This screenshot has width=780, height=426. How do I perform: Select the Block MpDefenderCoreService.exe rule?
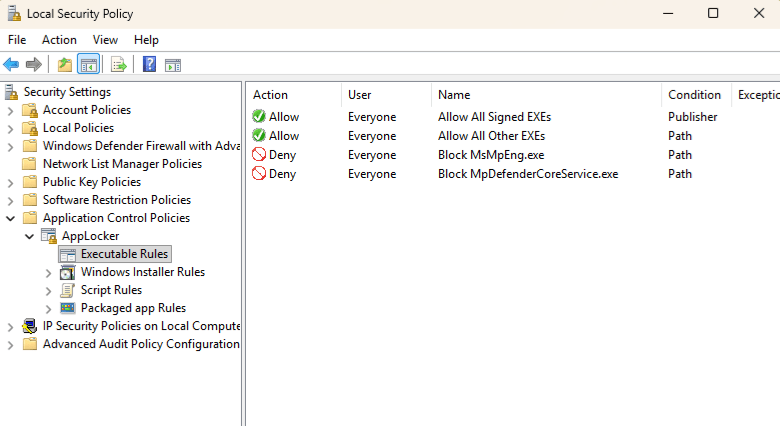pos(528,174)
